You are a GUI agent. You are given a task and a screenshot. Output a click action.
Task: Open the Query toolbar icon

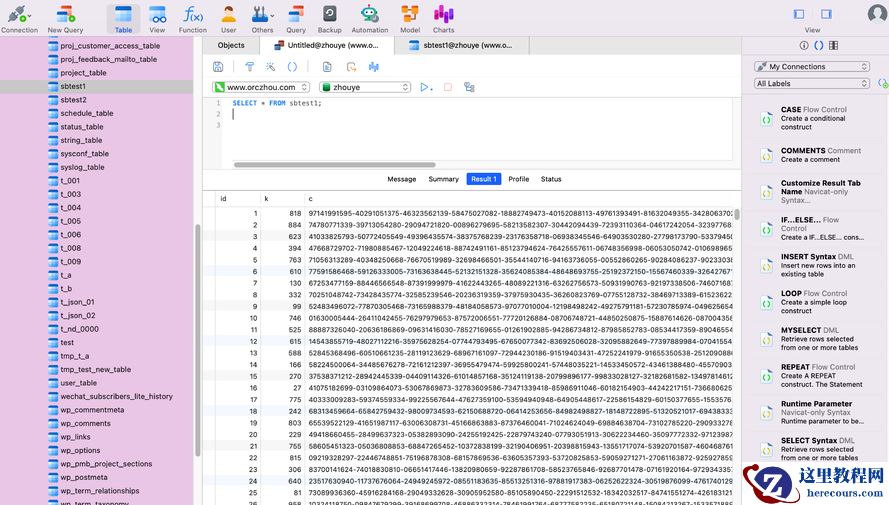click(x=295, y=19)
